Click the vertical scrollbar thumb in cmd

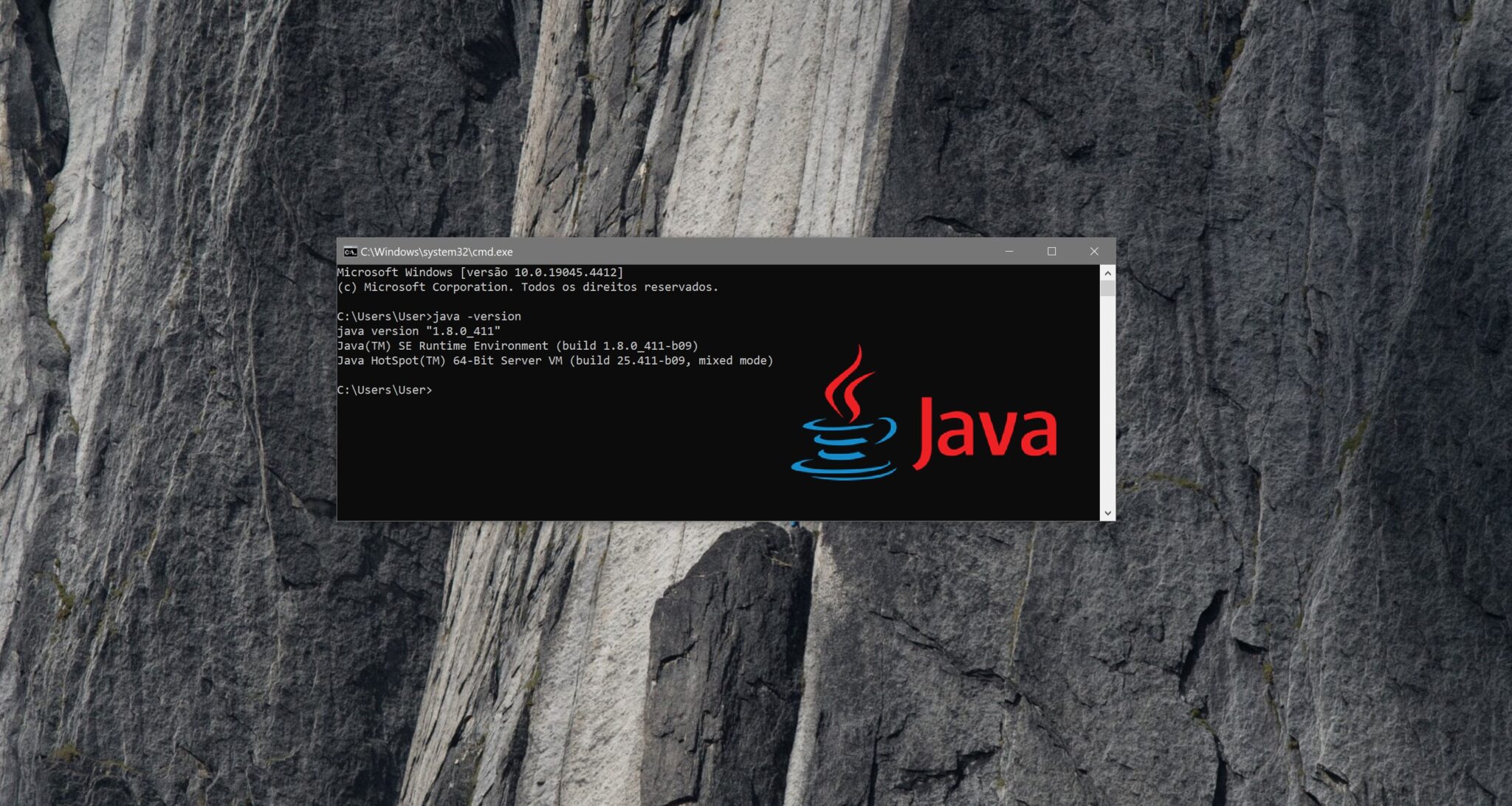pyautogui.click(x=1107, y=288)
